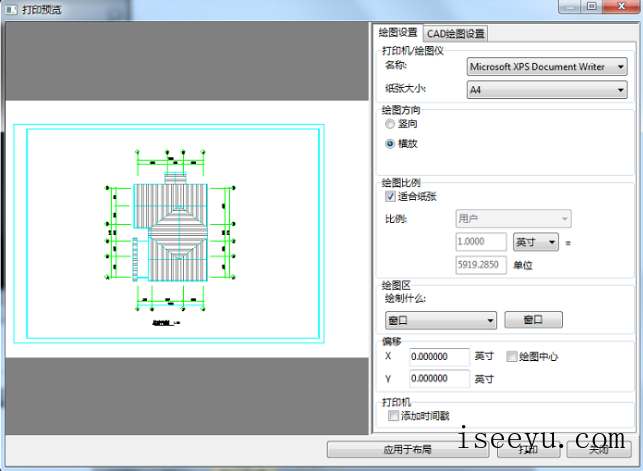
Task: Open the paper size dropdown showing A4
Action: pos(547,89)
